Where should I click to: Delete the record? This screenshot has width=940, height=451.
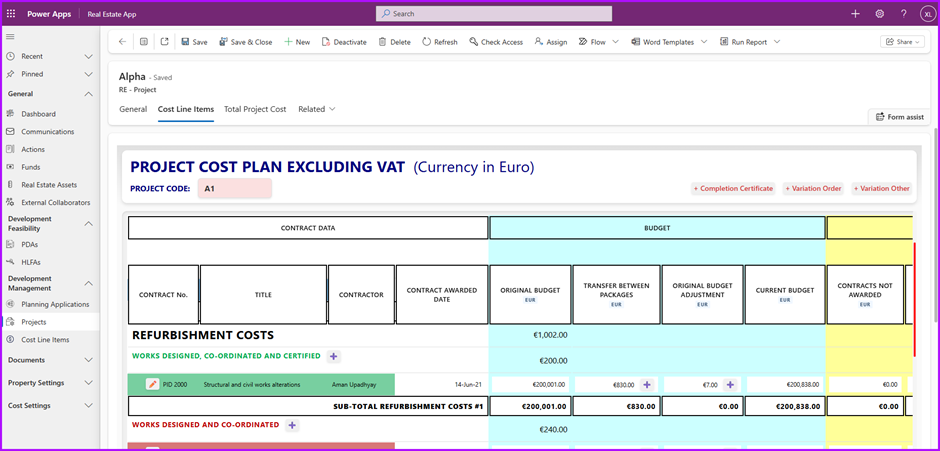click(x=394, y=42)
